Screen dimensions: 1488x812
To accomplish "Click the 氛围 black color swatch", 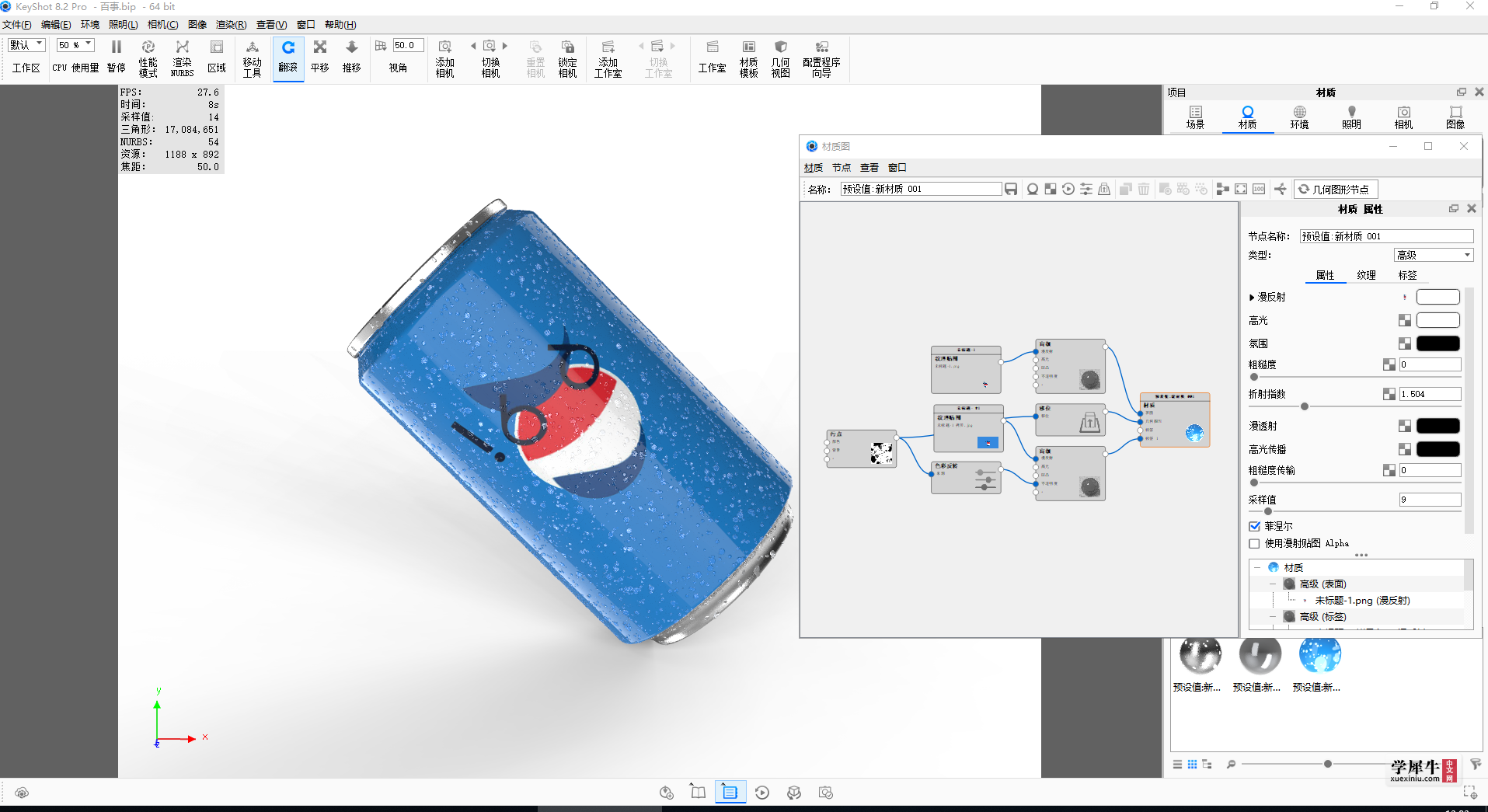I will (x=1438, y=343).
